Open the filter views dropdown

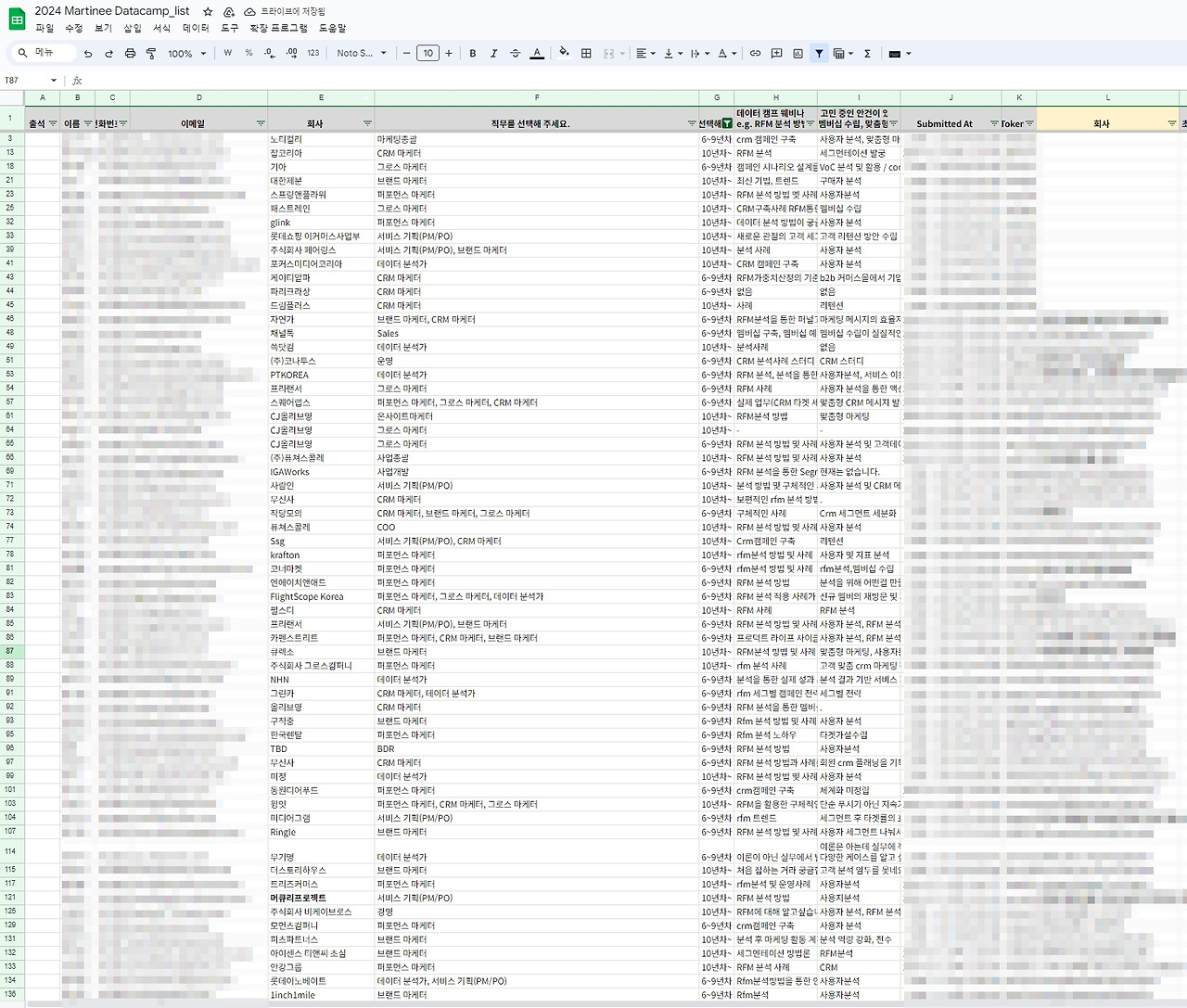coord(842,54)
